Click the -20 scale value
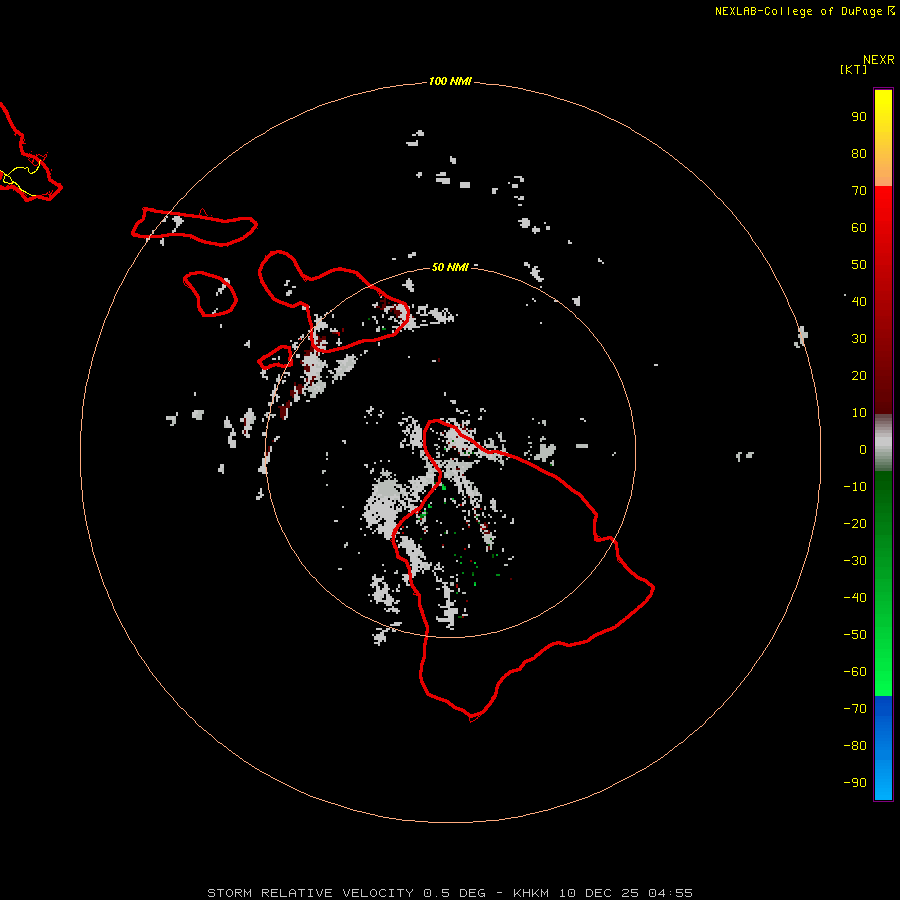 [x=855, y=523]
